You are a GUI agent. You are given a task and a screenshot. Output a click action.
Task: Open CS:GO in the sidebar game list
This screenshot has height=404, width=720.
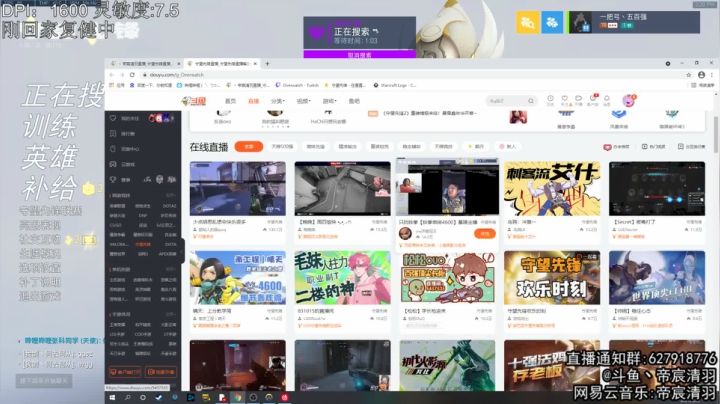click(x=116, y=225)
